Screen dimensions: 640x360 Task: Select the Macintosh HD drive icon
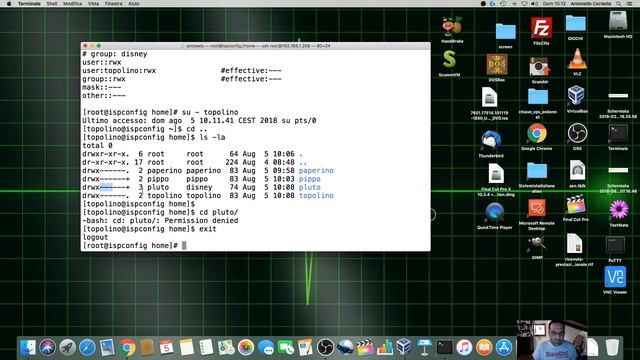(618, 21)
